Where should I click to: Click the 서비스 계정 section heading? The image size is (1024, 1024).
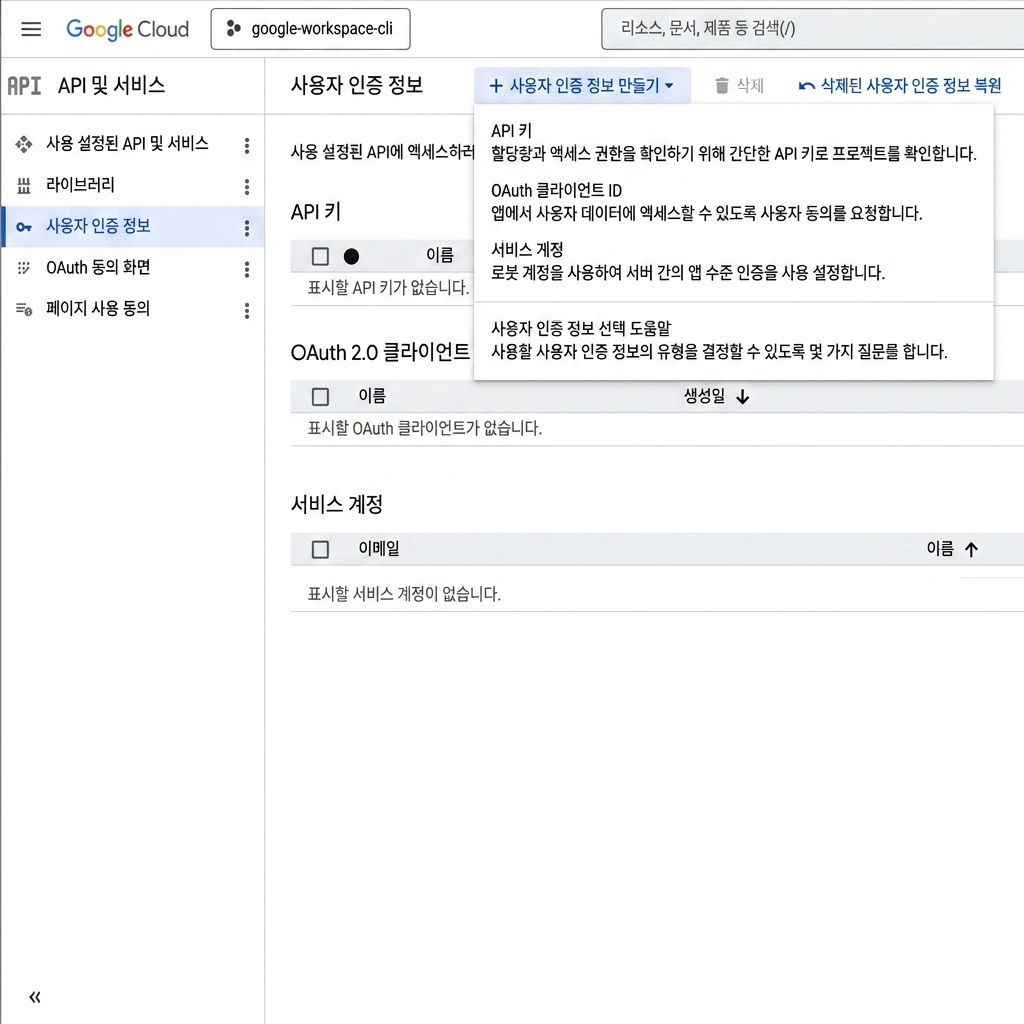coord(336,504)
